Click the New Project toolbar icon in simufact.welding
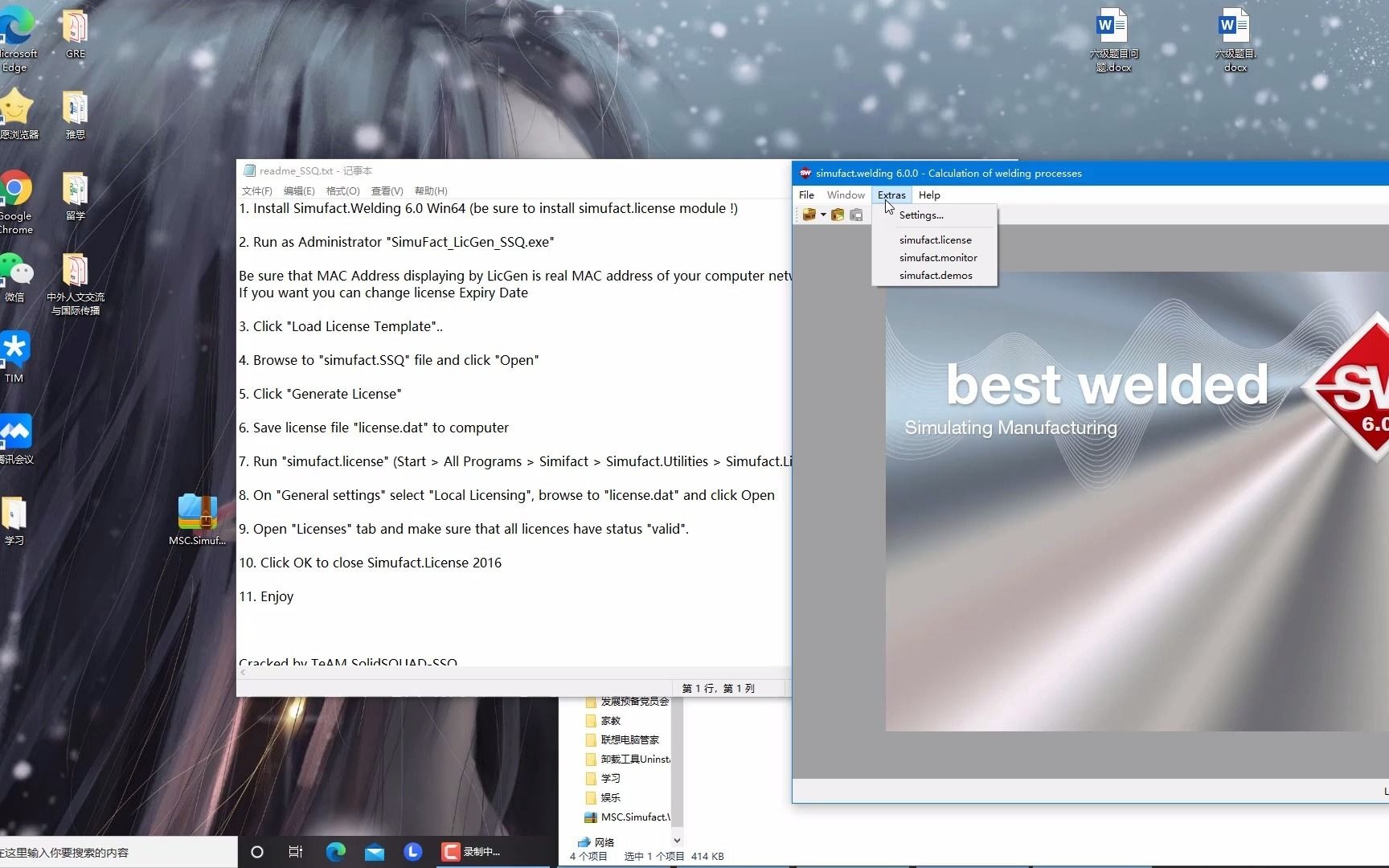 (809, 215)
